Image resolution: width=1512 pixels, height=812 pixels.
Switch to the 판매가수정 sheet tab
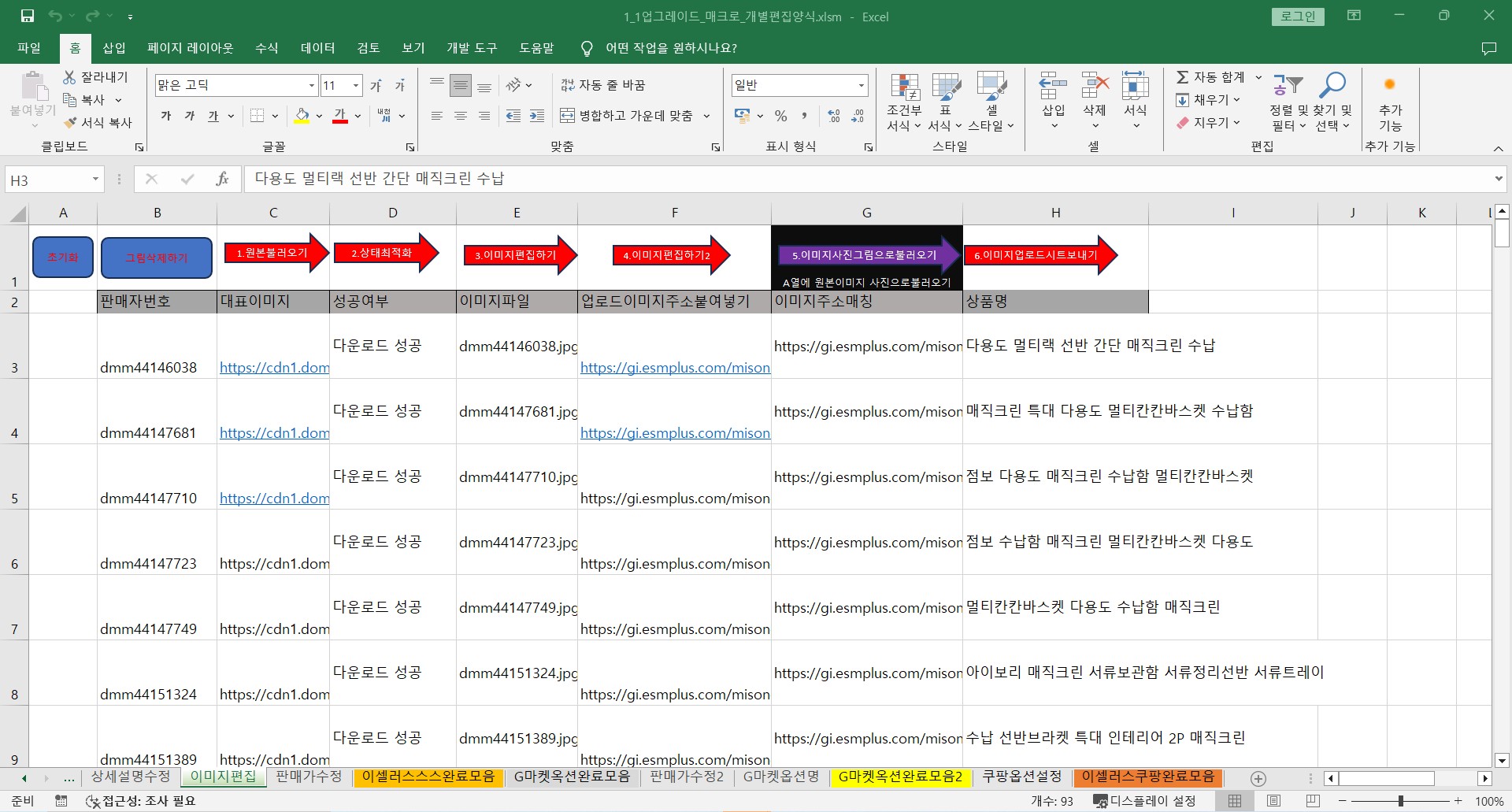click(x=309, y=777)
